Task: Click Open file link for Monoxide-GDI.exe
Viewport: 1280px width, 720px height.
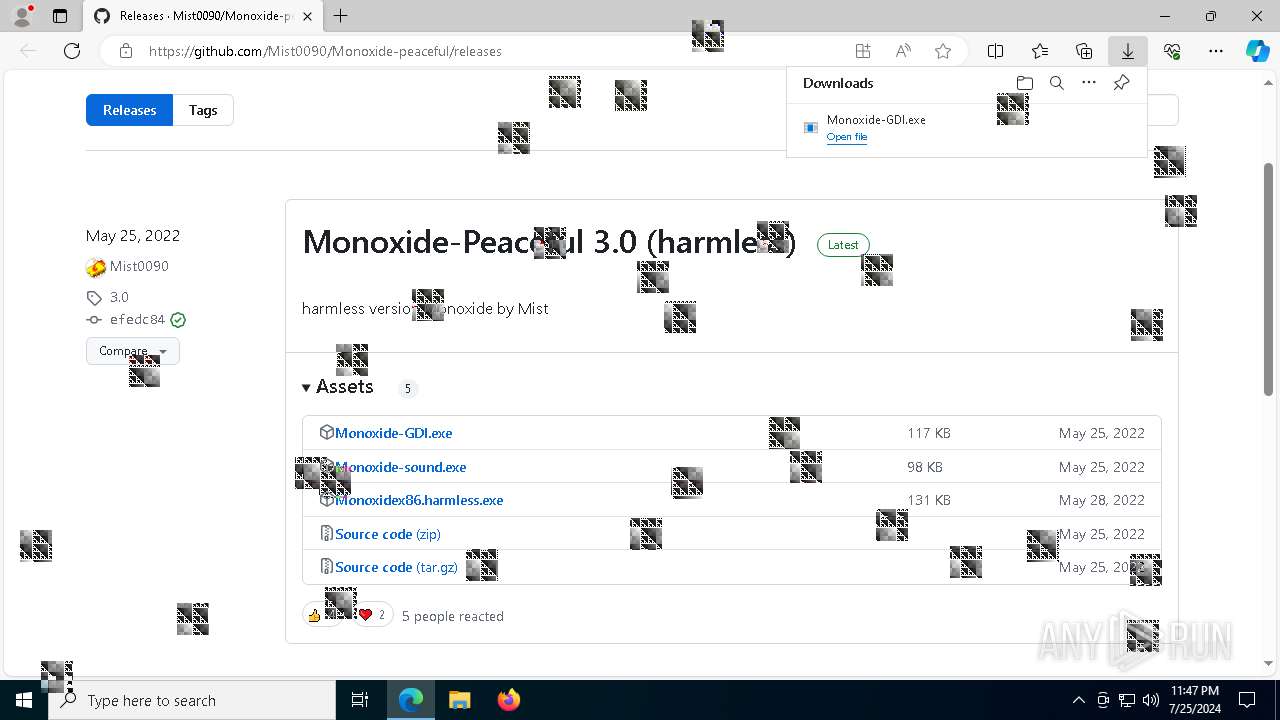Action: 847,137
